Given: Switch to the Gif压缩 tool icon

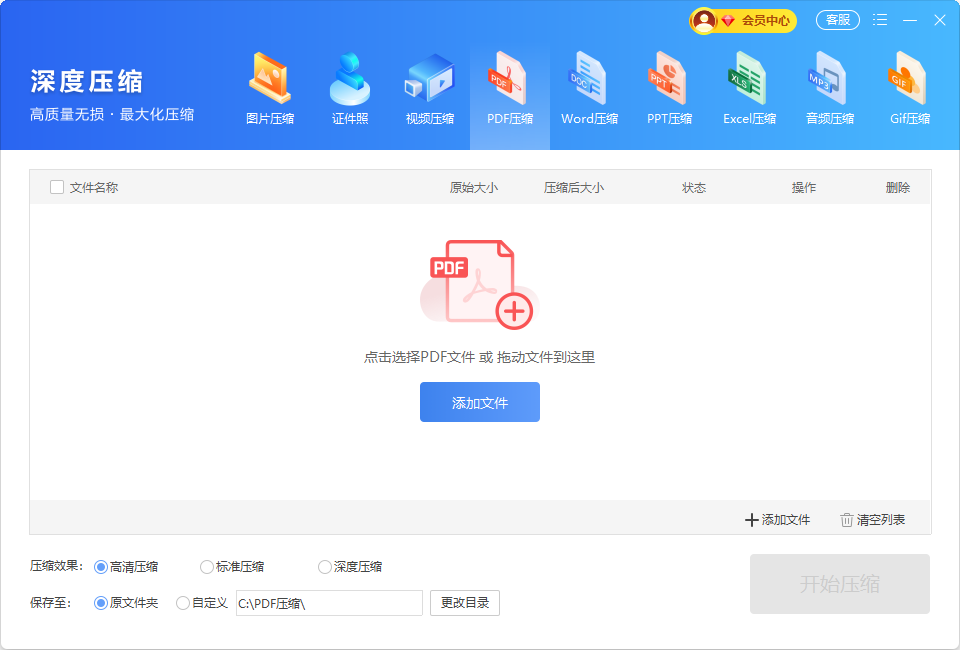Looking at the screenshot, I should tap(909, 79).
